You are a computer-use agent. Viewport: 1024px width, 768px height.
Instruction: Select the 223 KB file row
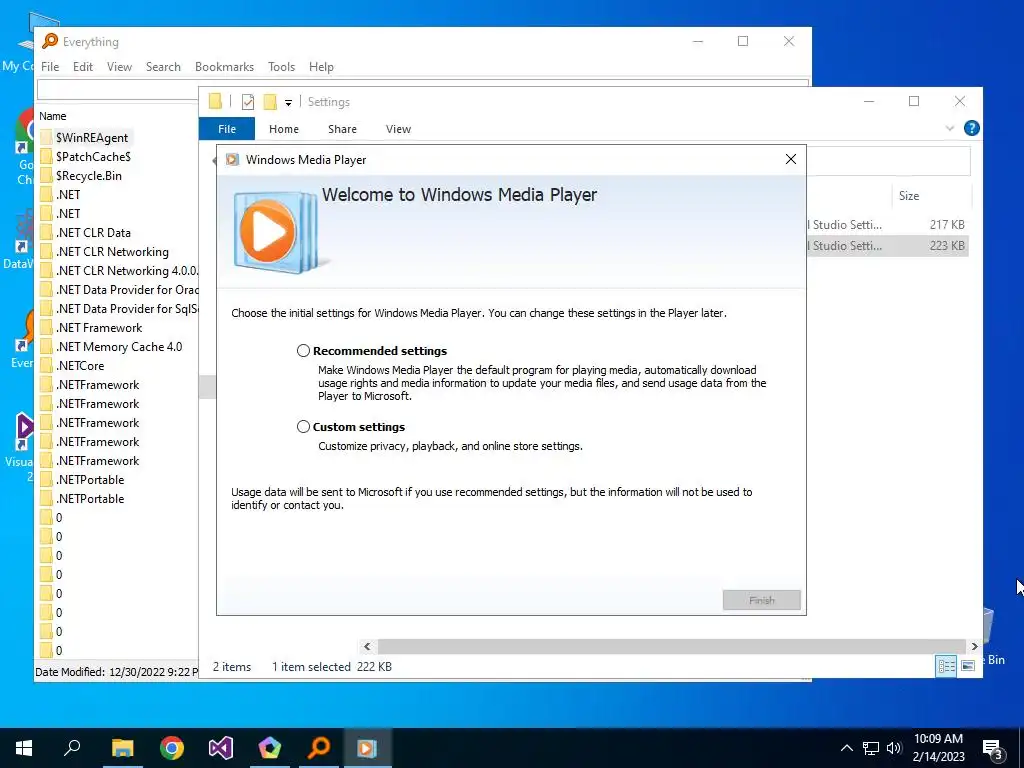coord(887,246)
